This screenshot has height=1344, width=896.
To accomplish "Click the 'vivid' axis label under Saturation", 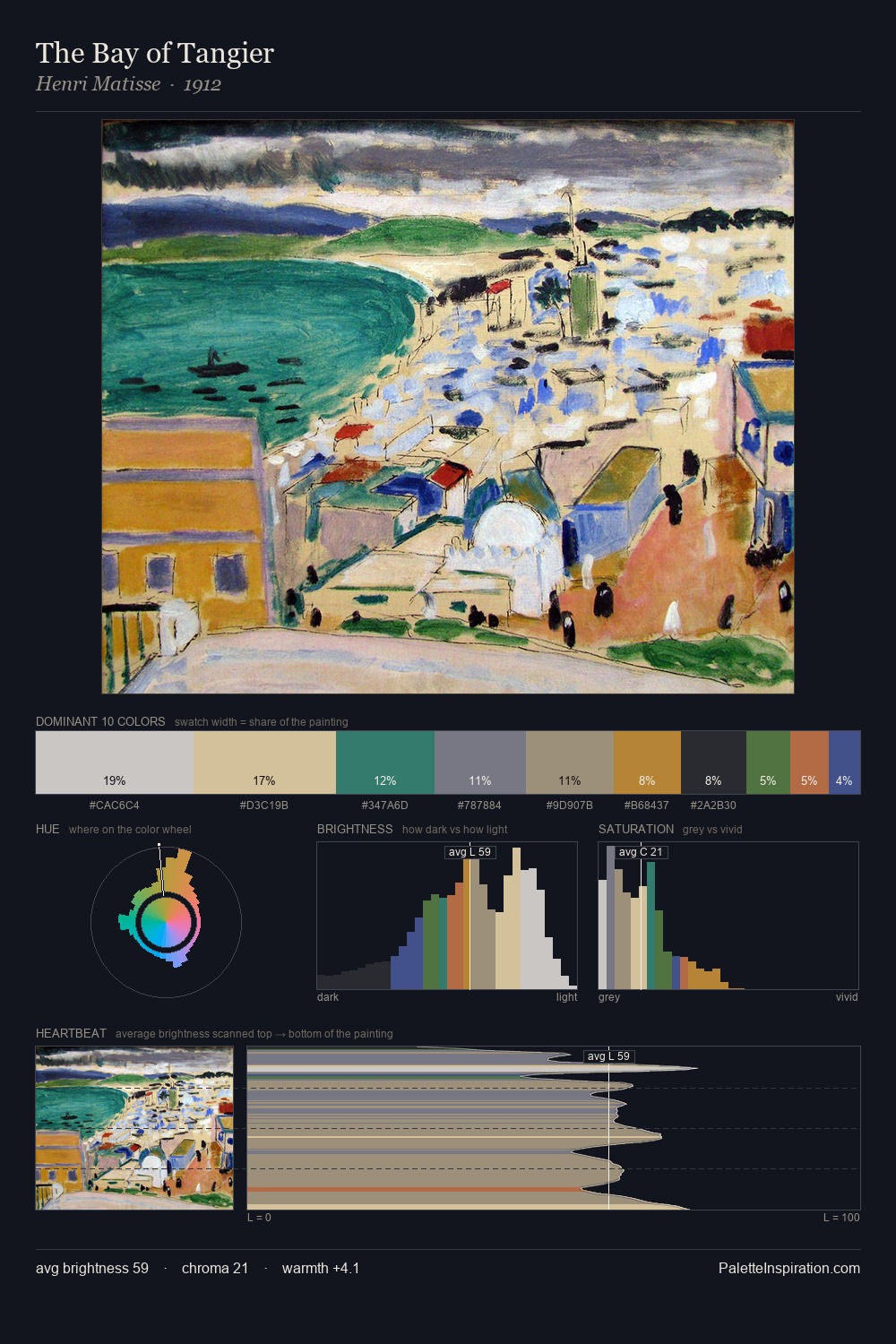I will (847, 997).
